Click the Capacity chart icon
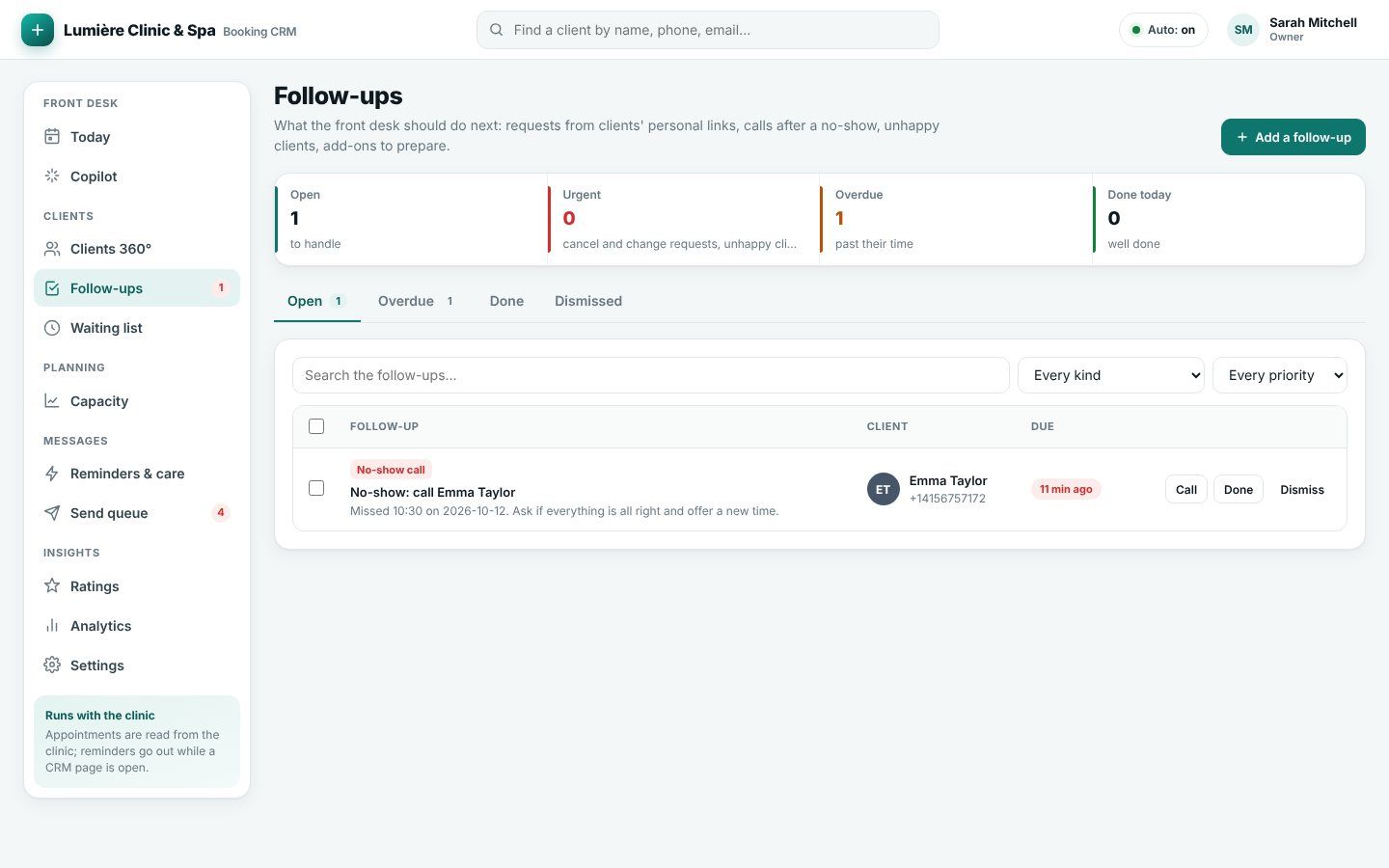 tap(52, 401)
